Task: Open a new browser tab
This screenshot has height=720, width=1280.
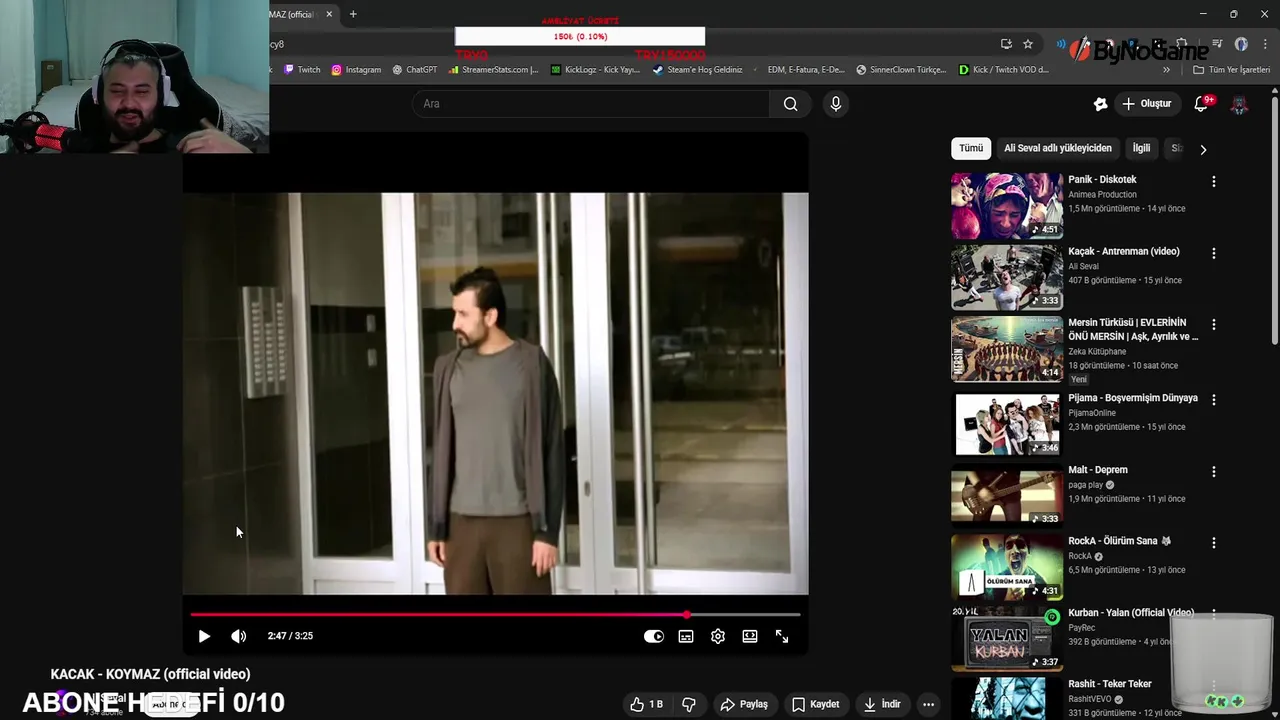Action: coord(353,14)
